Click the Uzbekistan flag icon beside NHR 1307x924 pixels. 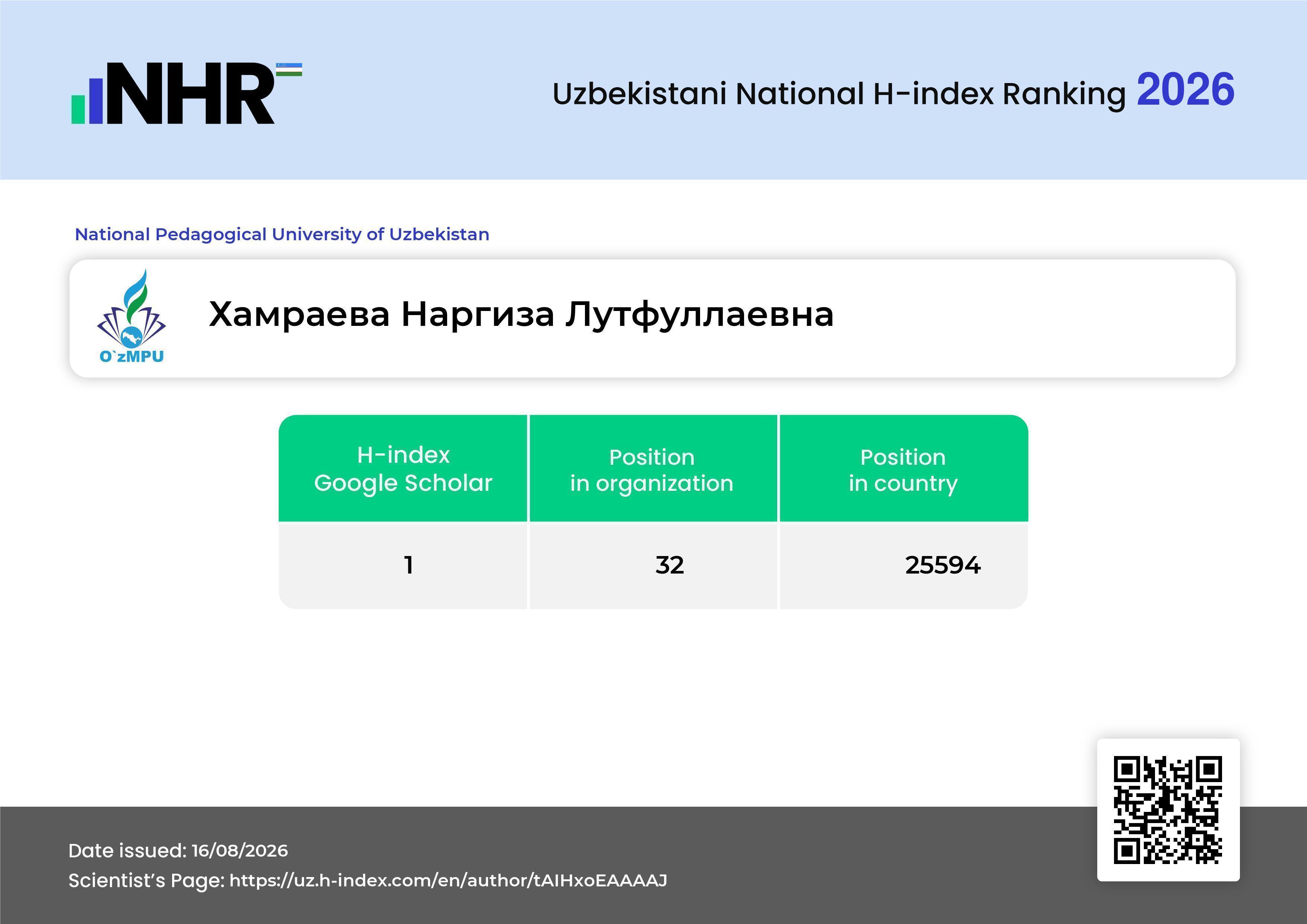tap(289, 70)
